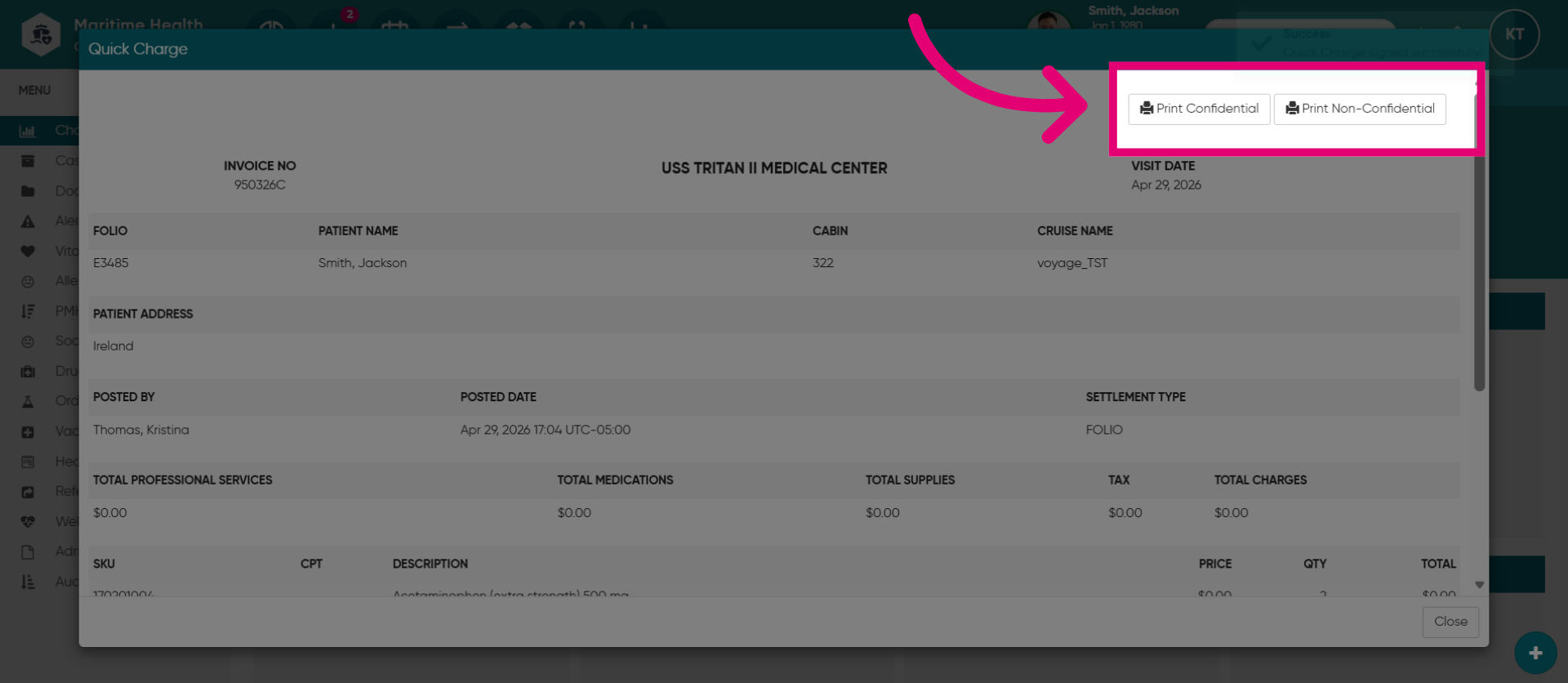The image size is (1568, 683).
Task: Click the CPT column header
Action: pyautogui.click(x=311, y=564)
